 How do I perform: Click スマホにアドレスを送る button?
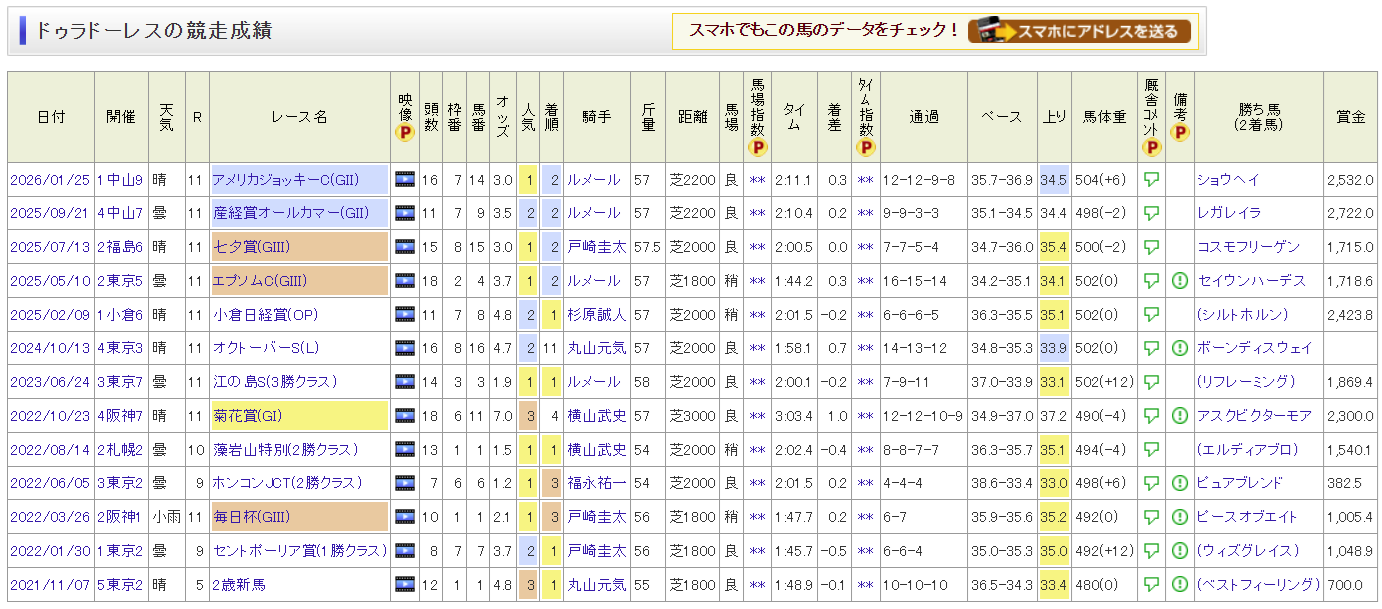point(1079,31)
